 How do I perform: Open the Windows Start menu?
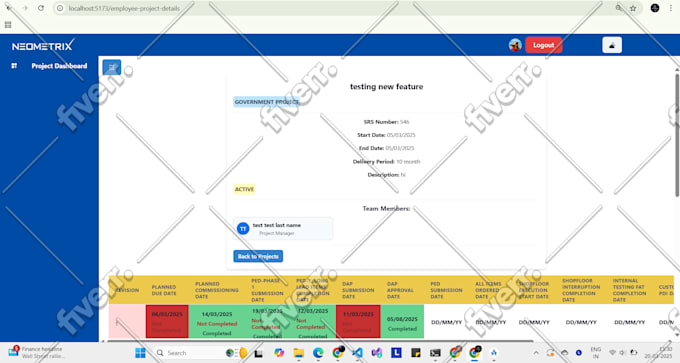click(140, 353)
